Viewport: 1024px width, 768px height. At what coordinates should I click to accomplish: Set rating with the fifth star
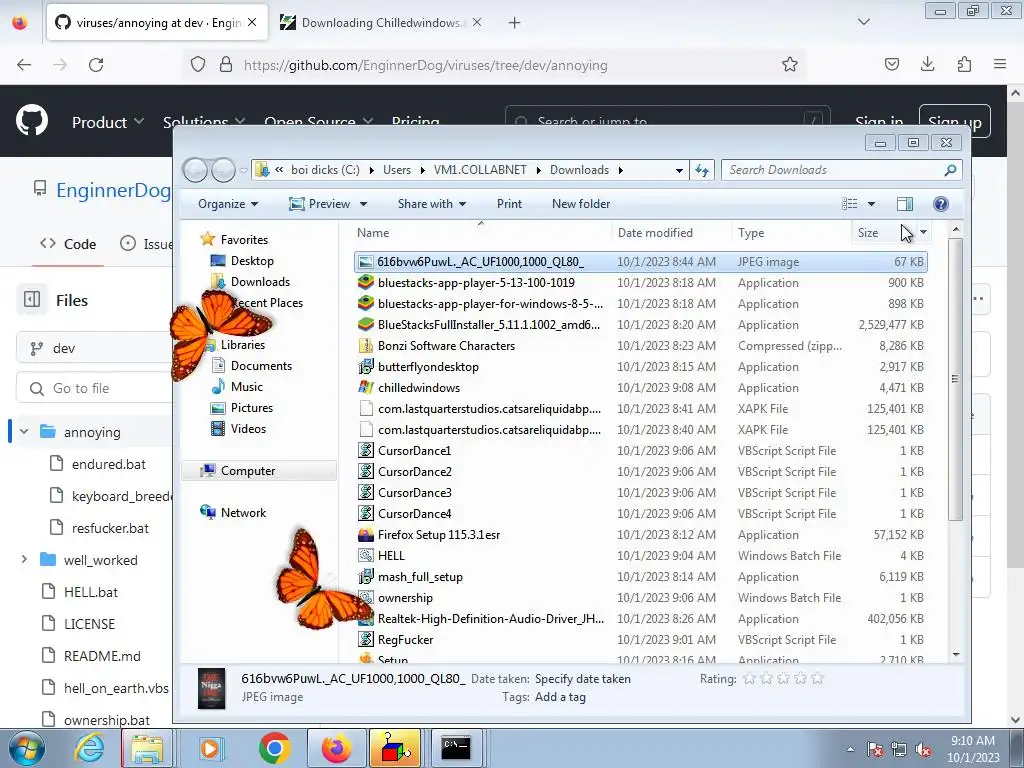click(x=817, y=679)
